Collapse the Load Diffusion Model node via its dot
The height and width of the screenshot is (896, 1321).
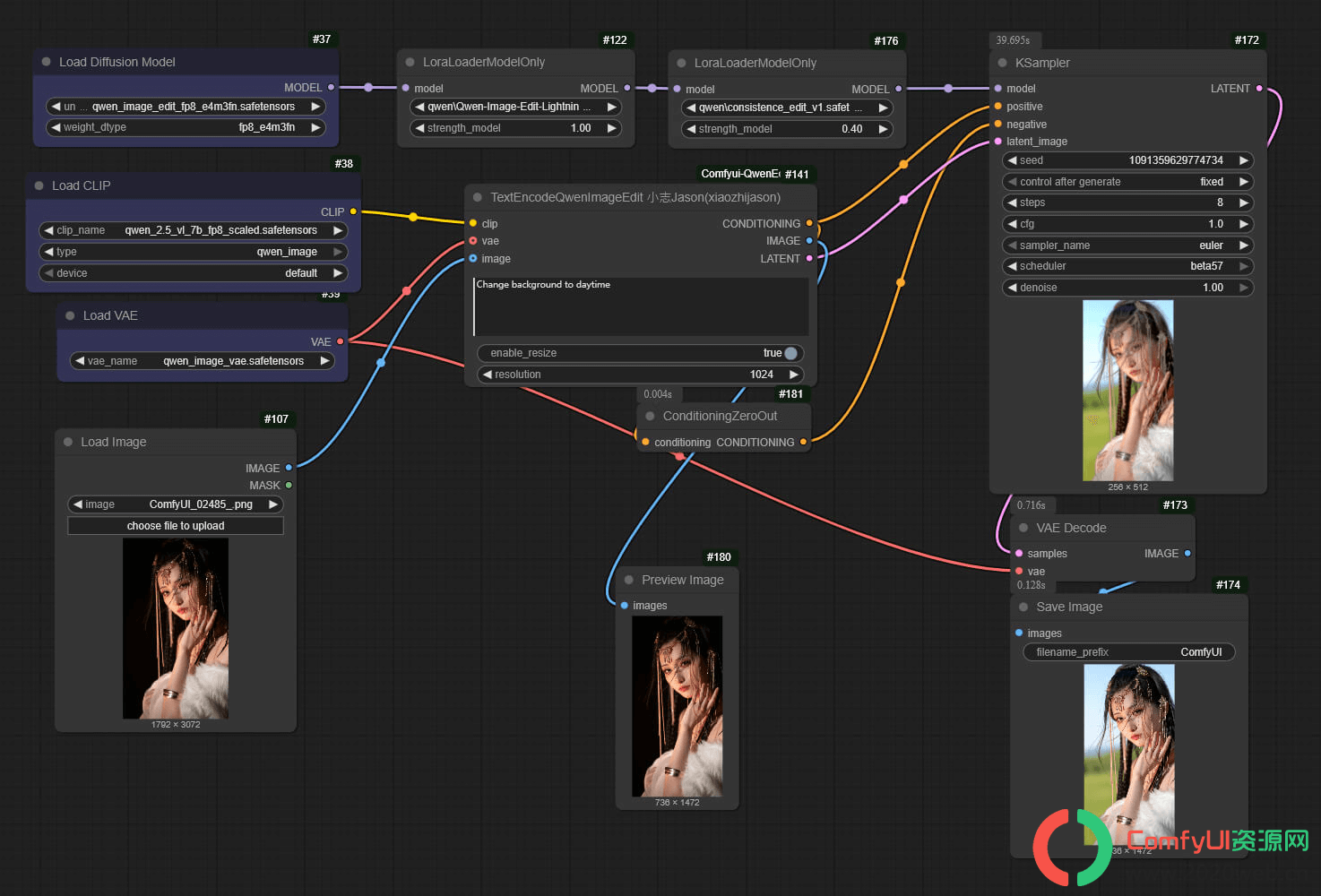coord(46,62)
